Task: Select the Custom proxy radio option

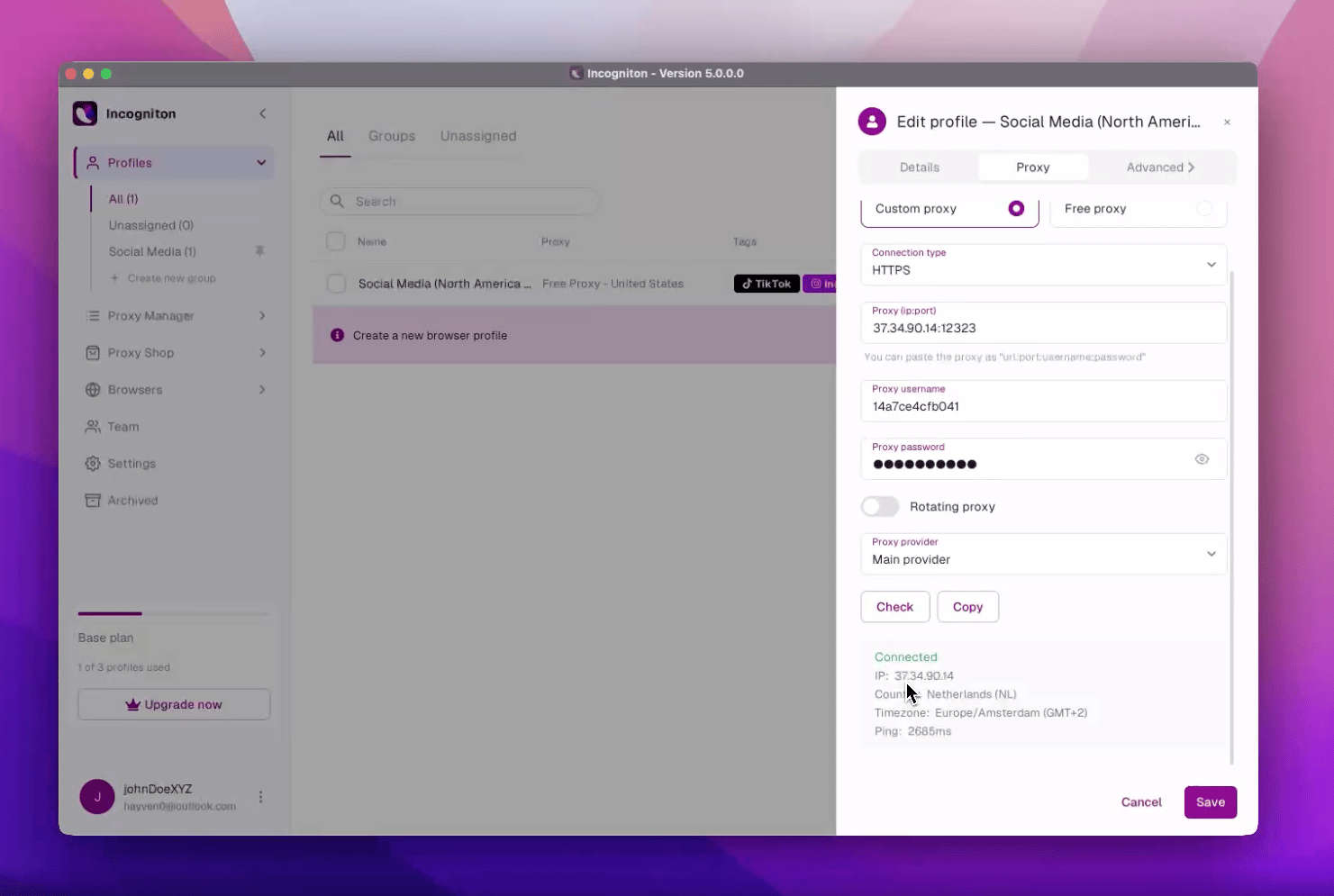Action: [1016, 209]
